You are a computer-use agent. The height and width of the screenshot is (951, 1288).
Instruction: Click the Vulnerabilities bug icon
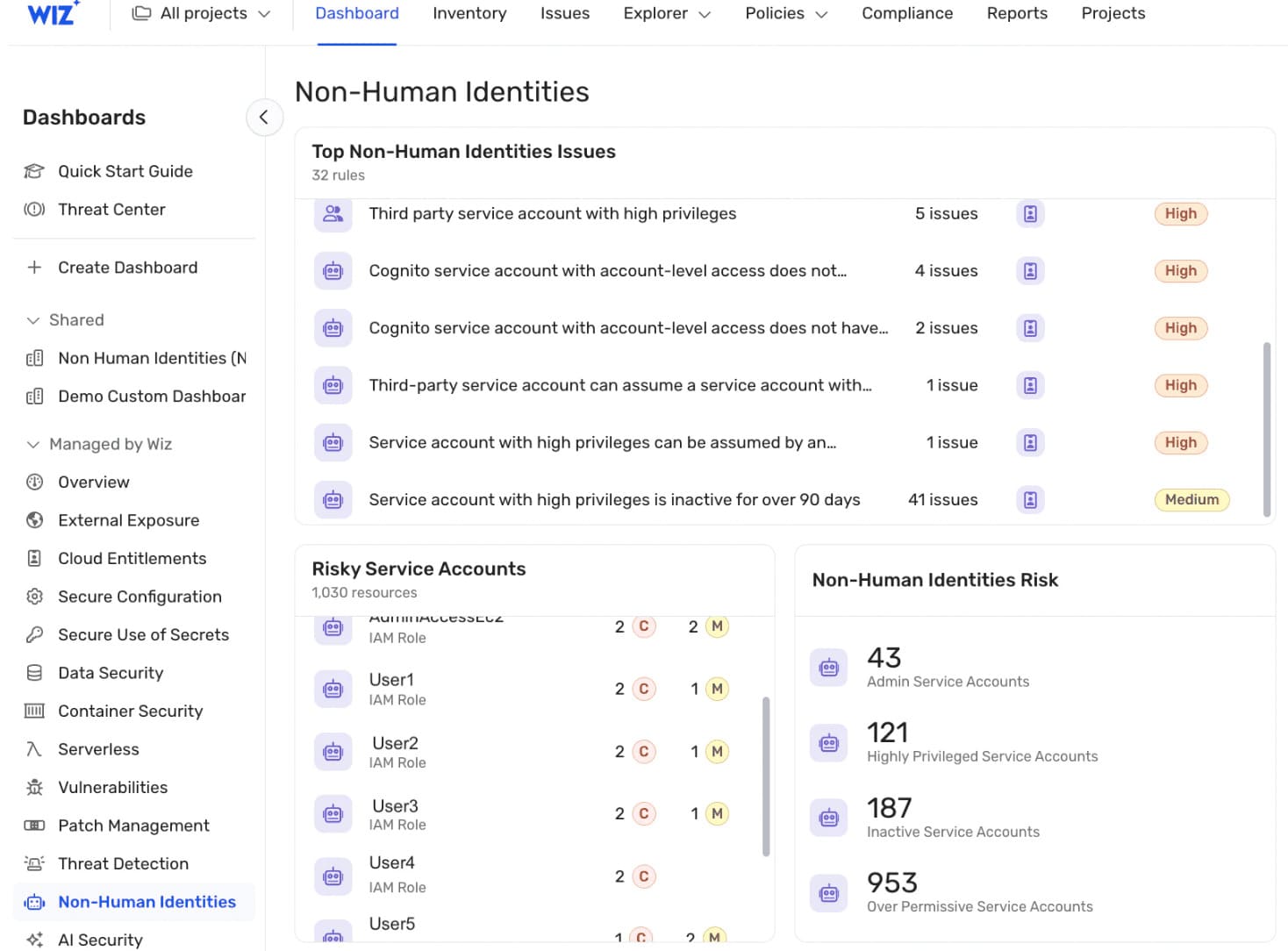point(34,788)
